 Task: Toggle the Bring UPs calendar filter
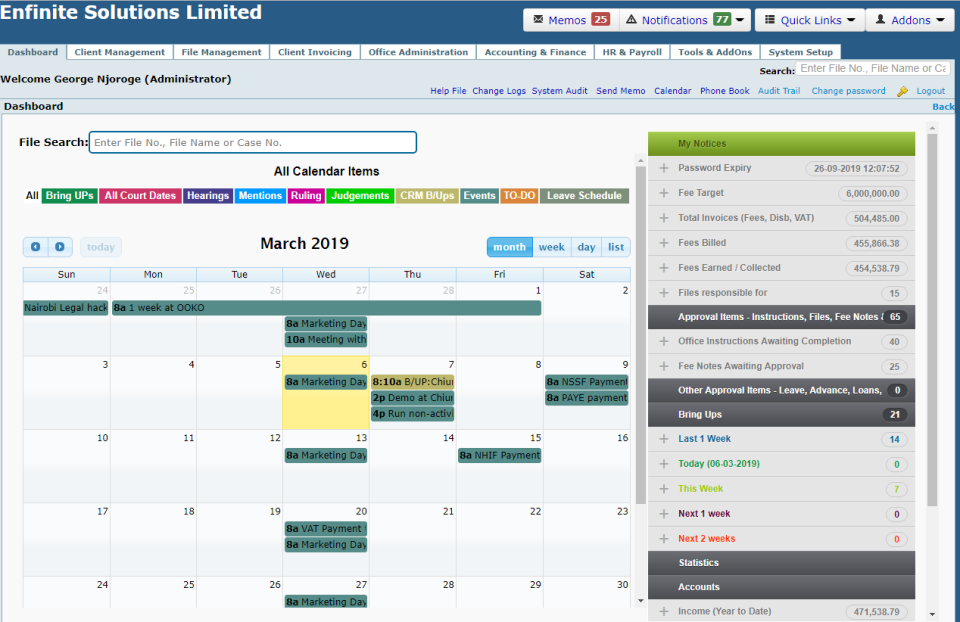coord(69,194)
